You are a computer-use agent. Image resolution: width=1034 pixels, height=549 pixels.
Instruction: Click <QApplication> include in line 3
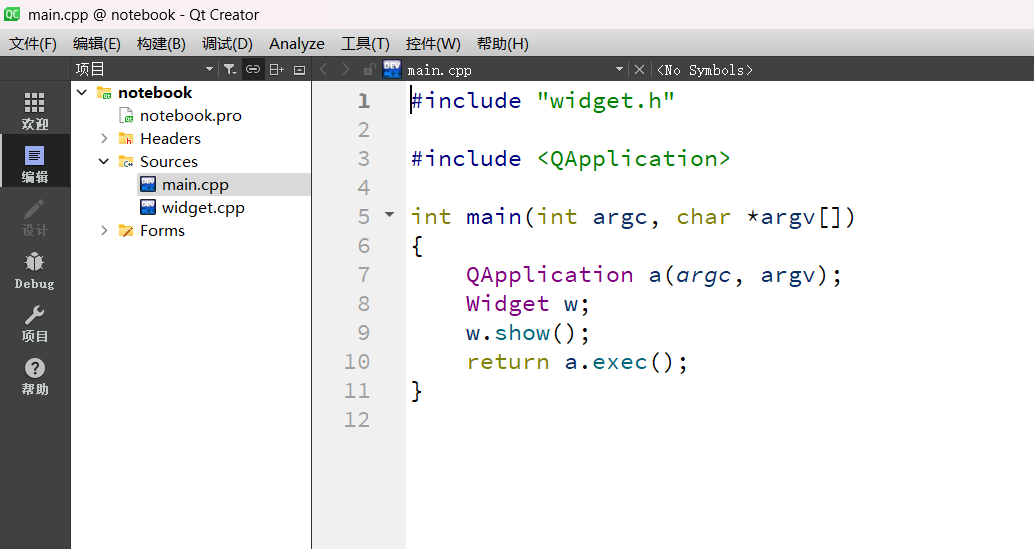tap(633, 159)
